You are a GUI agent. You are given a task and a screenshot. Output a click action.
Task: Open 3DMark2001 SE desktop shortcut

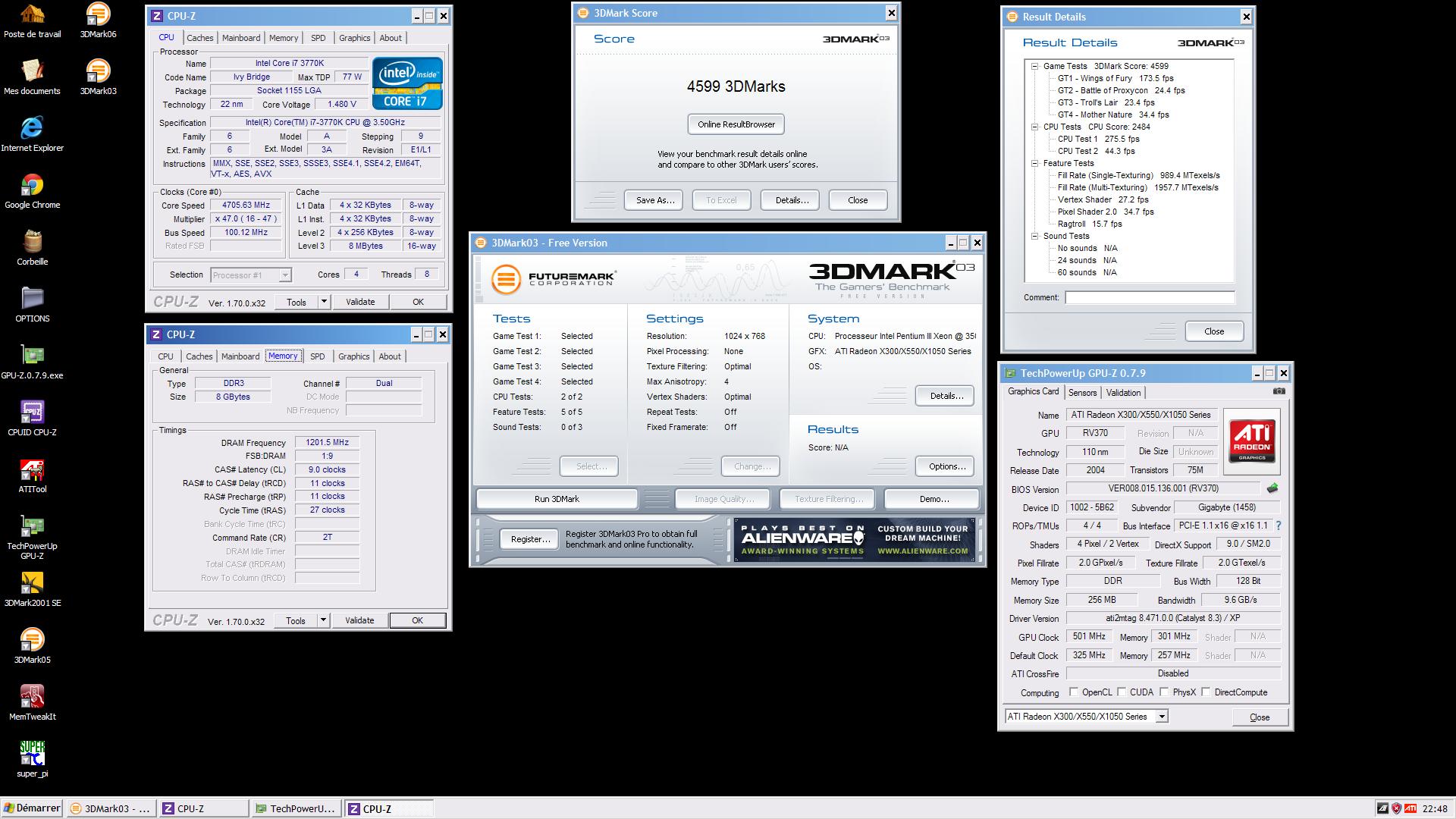point(32,588)
